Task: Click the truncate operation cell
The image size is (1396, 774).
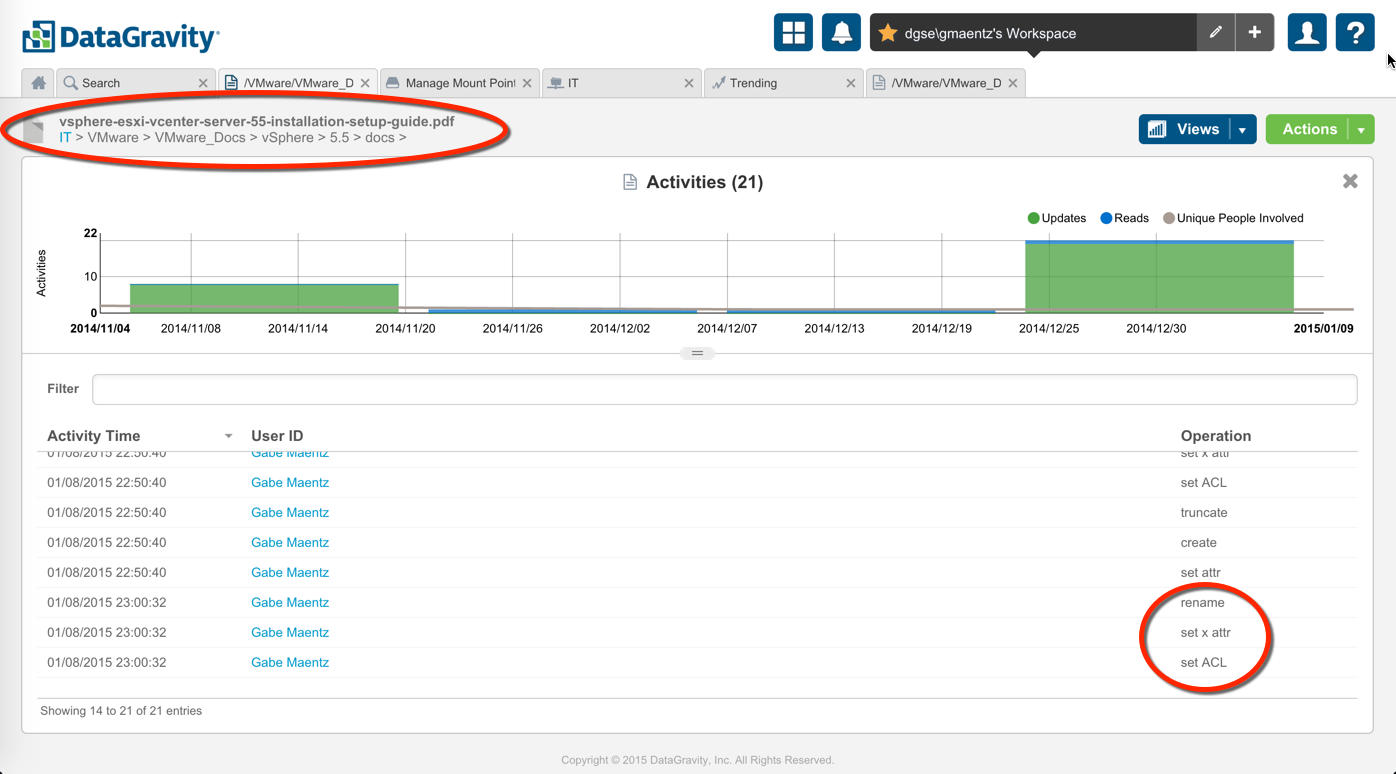Action: (1204, 512)
